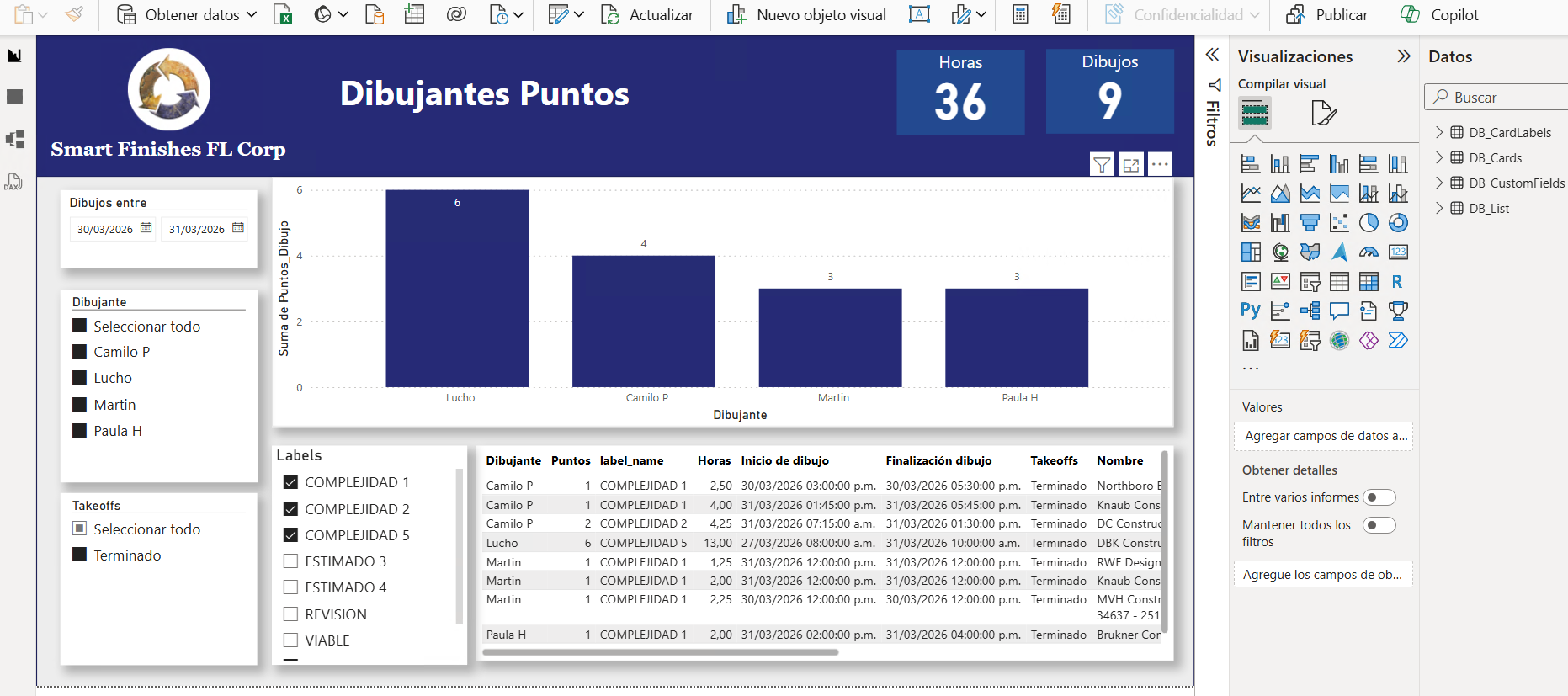Screen dimensions: 1568x696
Task: Open Copilot from the toolbar
Action: click(1439, 14)
